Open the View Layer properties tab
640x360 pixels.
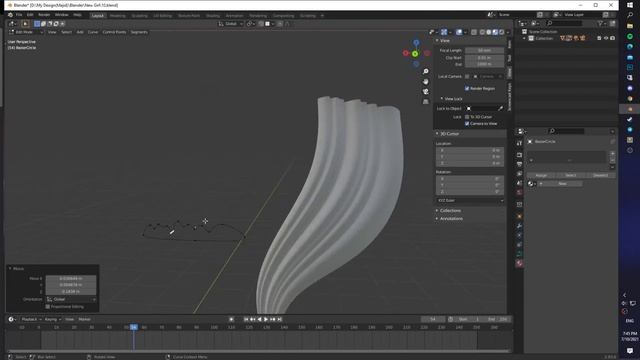click(519, 174)
